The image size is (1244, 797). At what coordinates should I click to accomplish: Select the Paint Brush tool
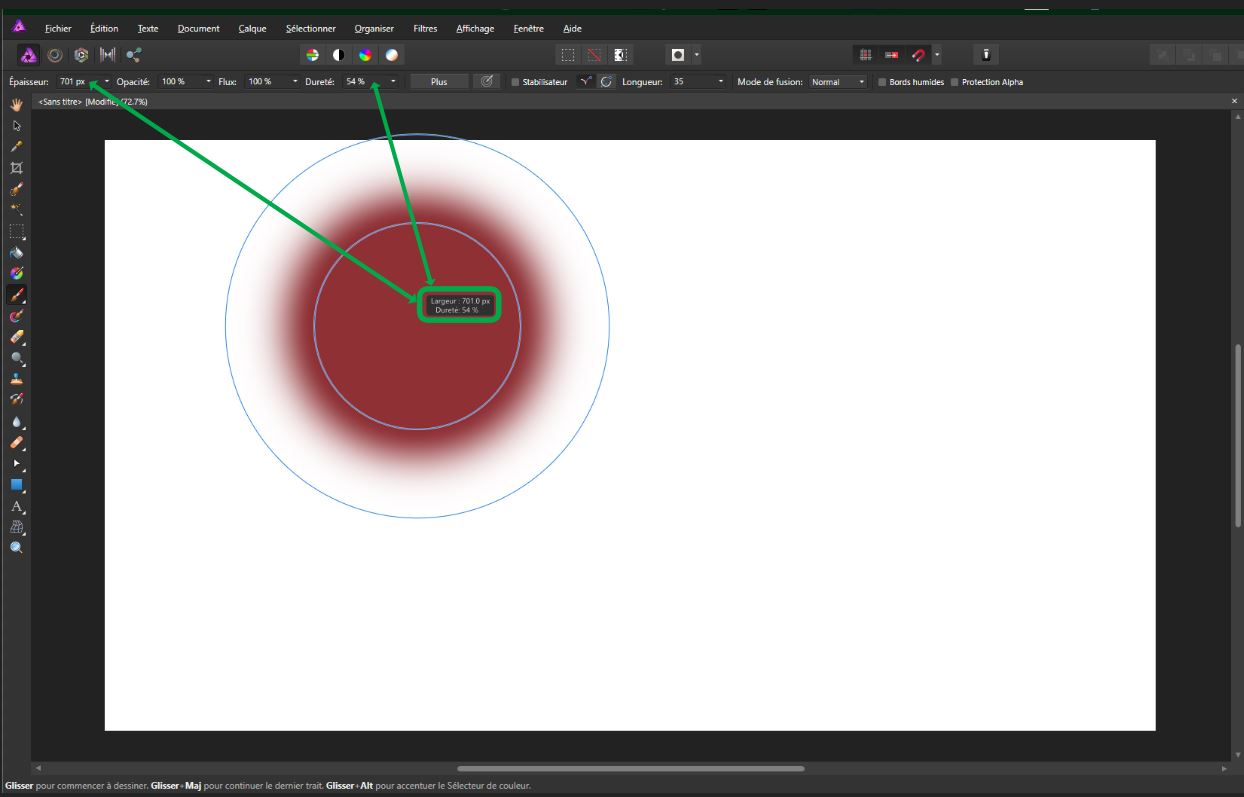point(17,295)
